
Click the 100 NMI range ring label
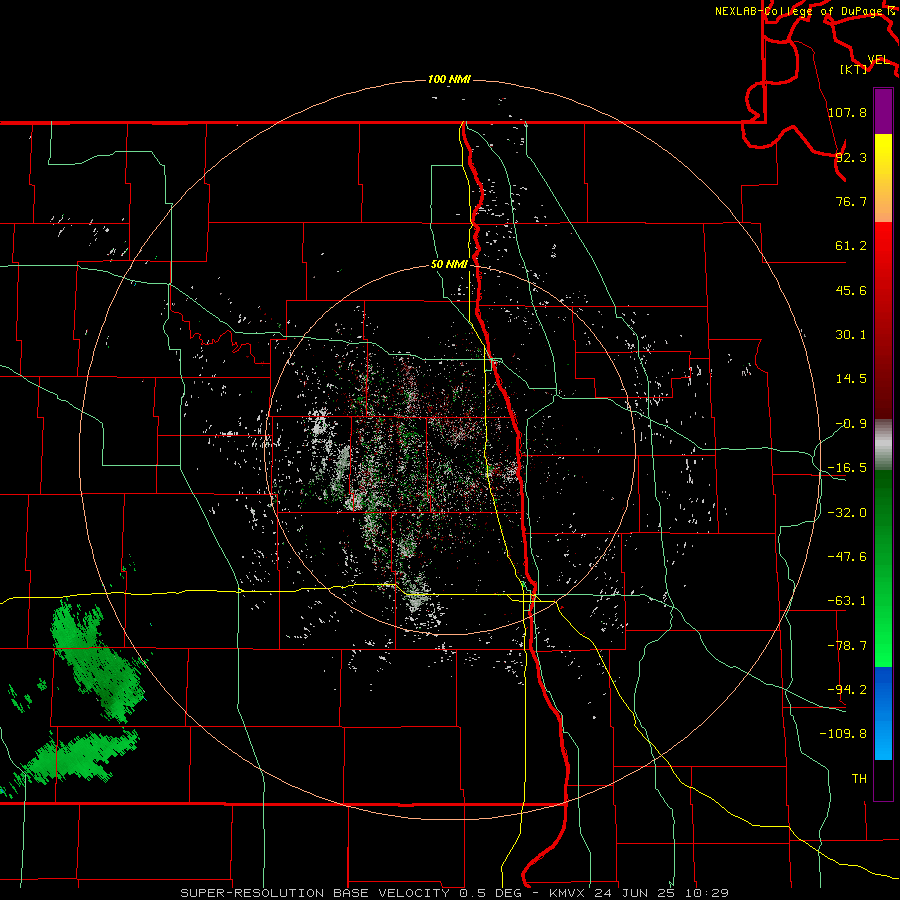449,79
